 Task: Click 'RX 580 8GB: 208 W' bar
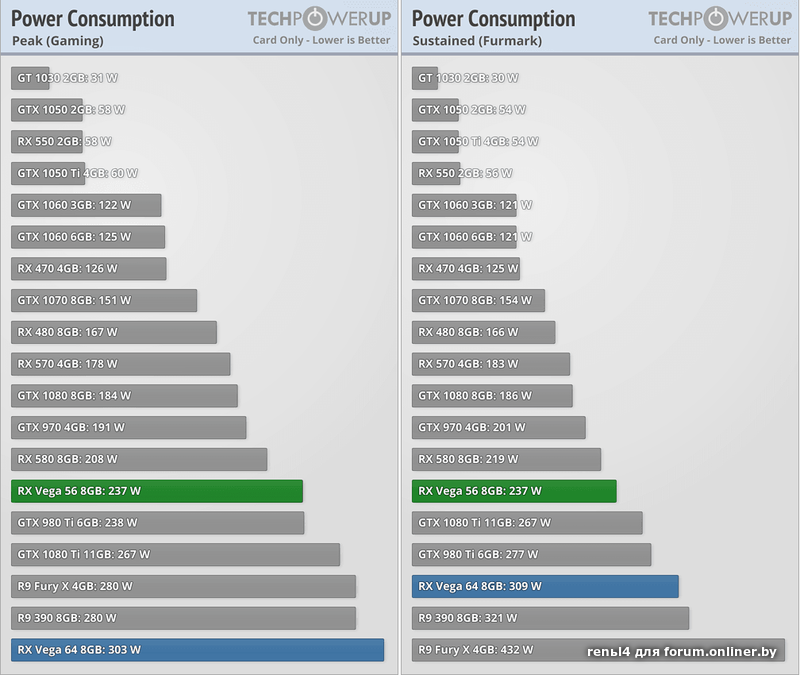139,459
